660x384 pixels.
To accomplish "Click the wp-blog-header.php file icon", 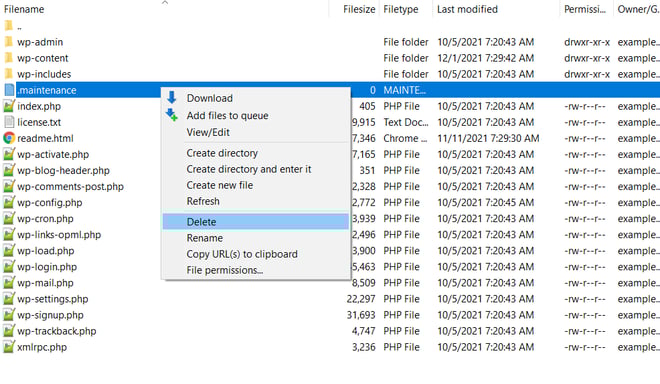I will click(x=9, y=171).
